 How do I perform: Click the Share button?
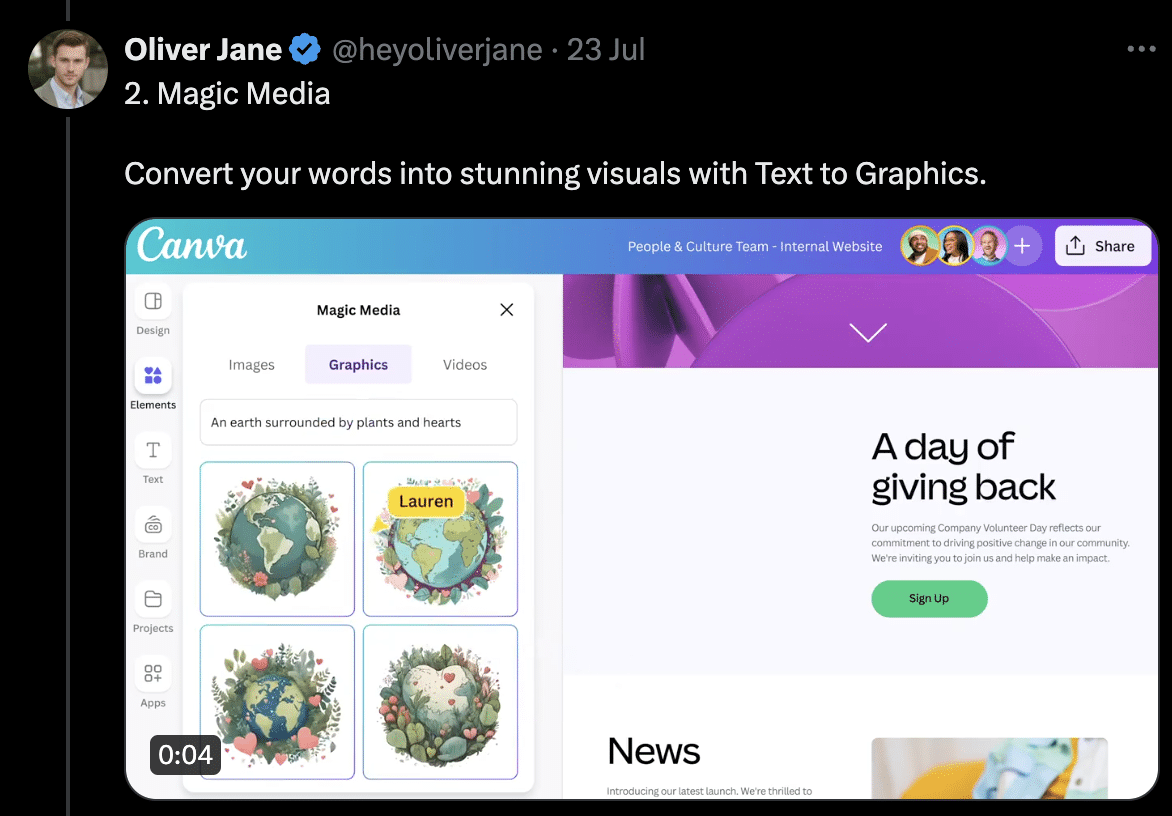pos(1102,245)
